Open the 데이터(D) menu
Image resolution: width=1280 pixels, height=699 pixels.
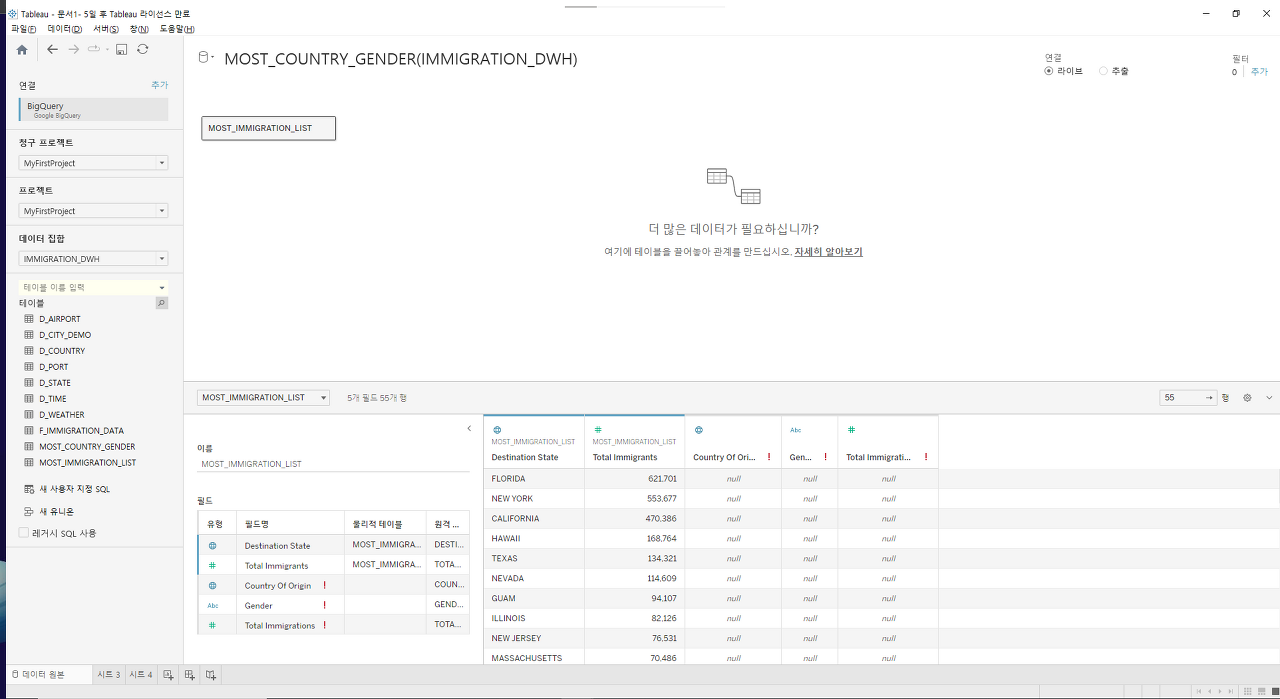(x=65, y=29)
